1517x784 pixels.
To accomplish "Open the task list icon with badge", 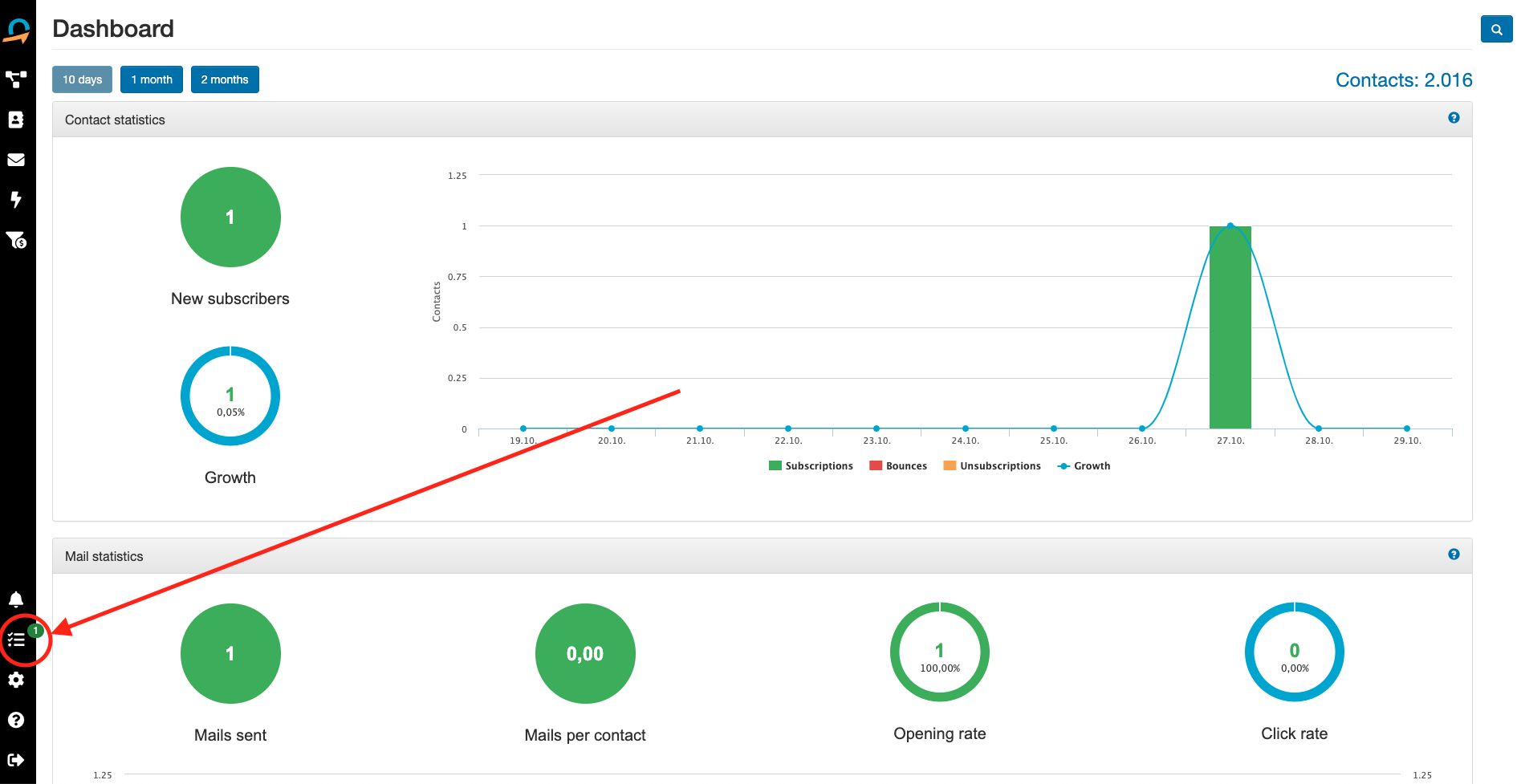I will [17, 640].
